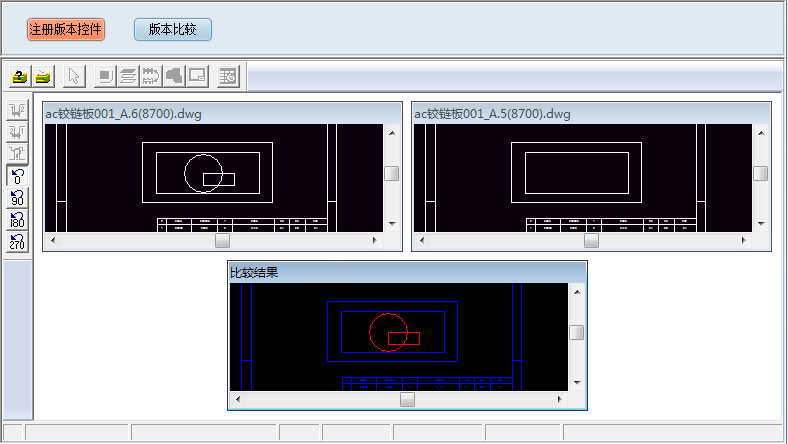Select the arrow pointer tool
The image size is (788, 444).
coord(74,76)
